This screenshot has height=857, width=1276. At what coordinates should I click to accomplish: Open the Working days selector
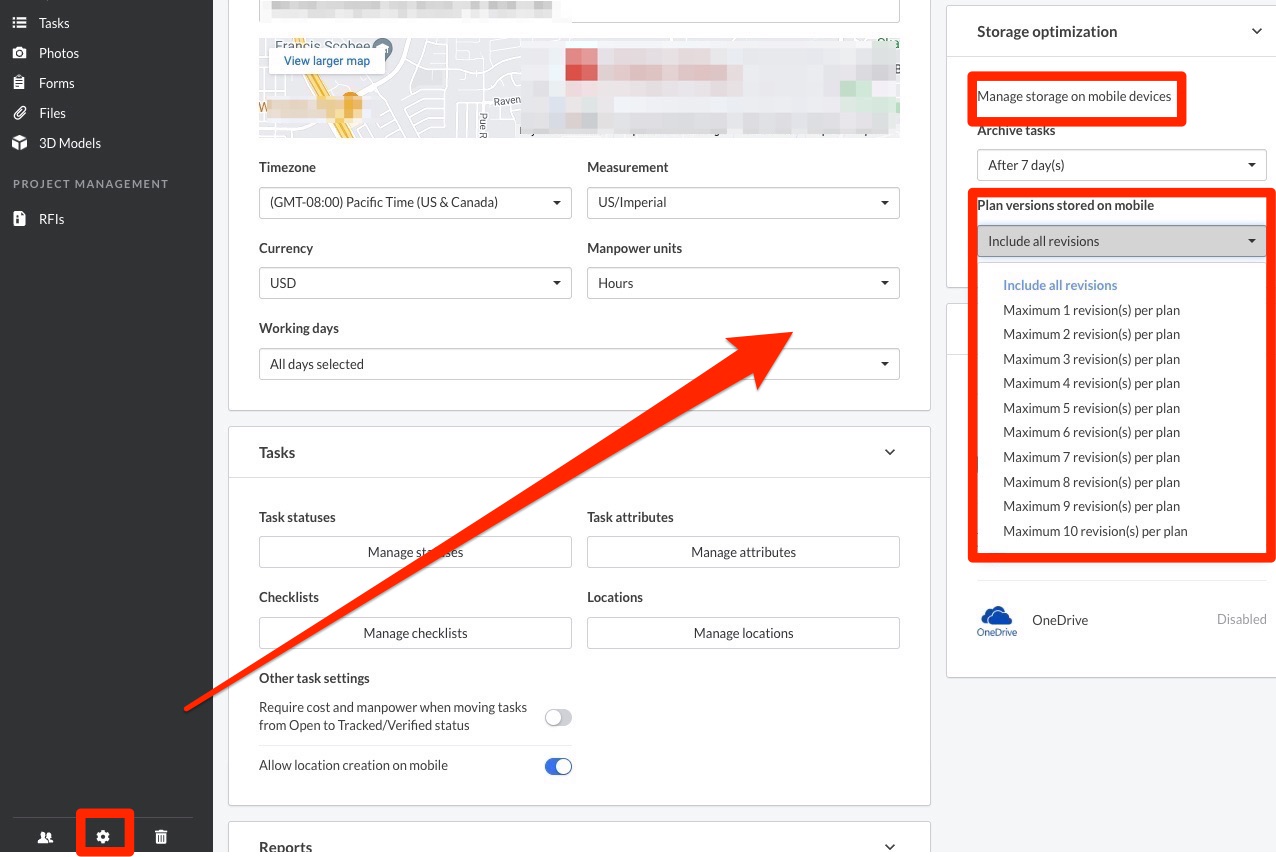coord(579,364)
